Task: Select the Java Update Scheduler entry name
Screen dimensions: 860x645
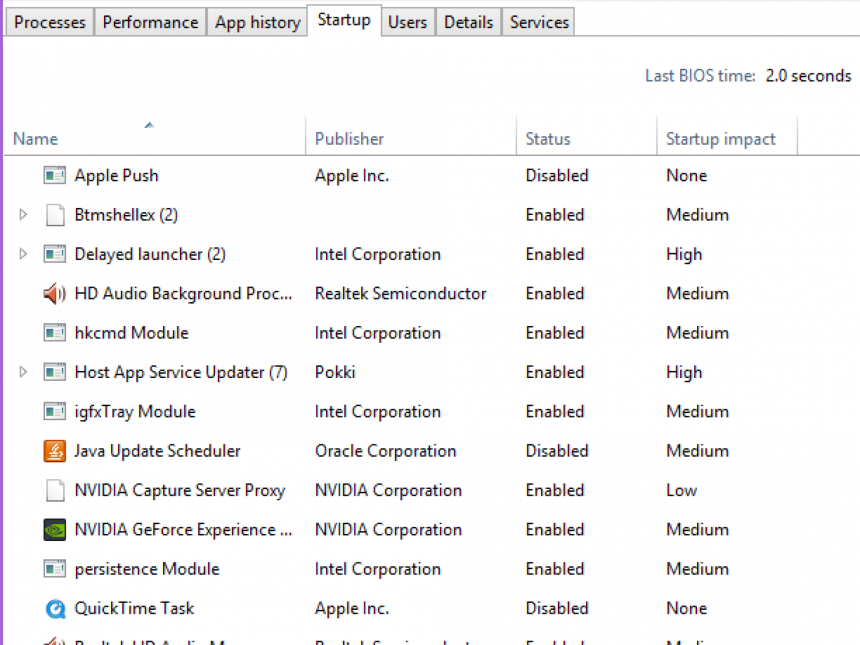Action: pos(157,451)
